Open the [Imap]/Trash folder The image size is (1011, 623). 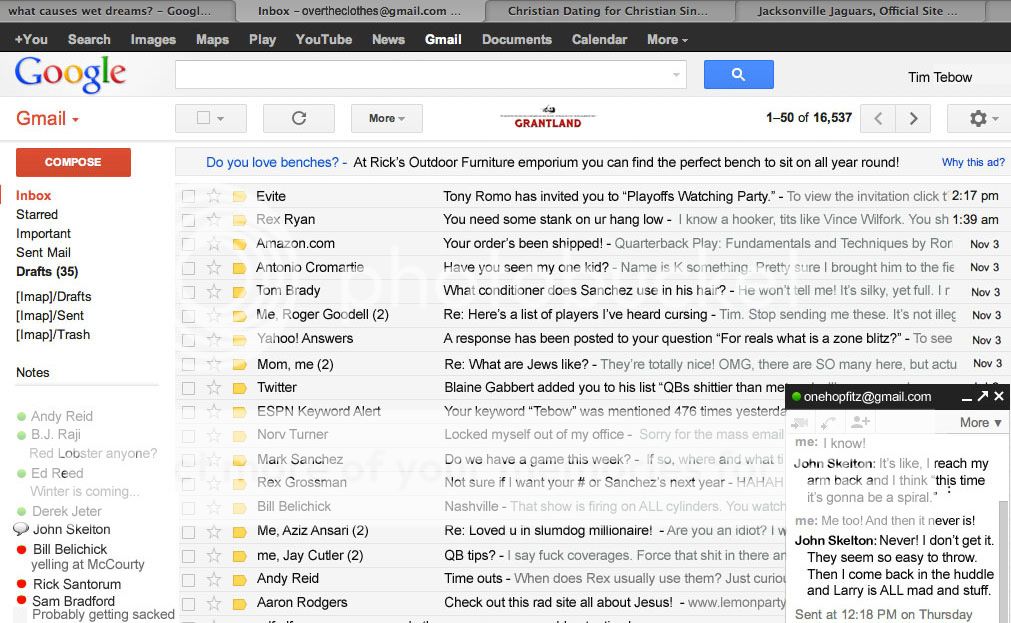coord(53,334)
